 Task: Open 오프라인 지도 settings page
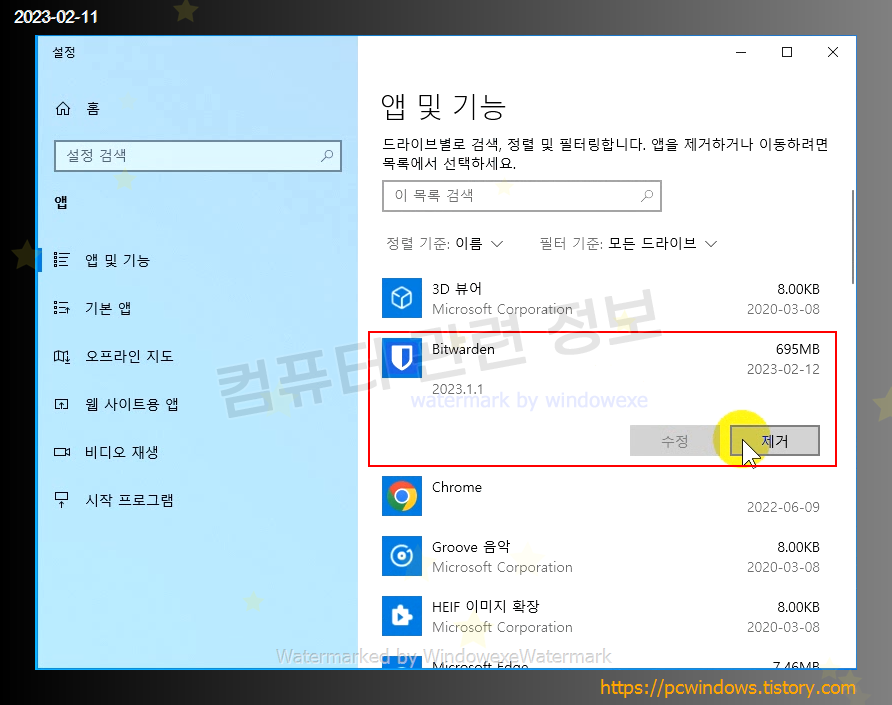coord(129,356)
